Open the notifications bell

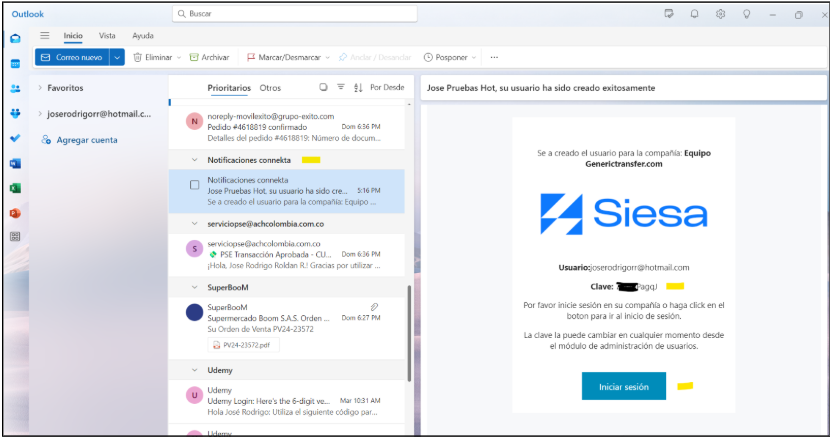point(694,14)
